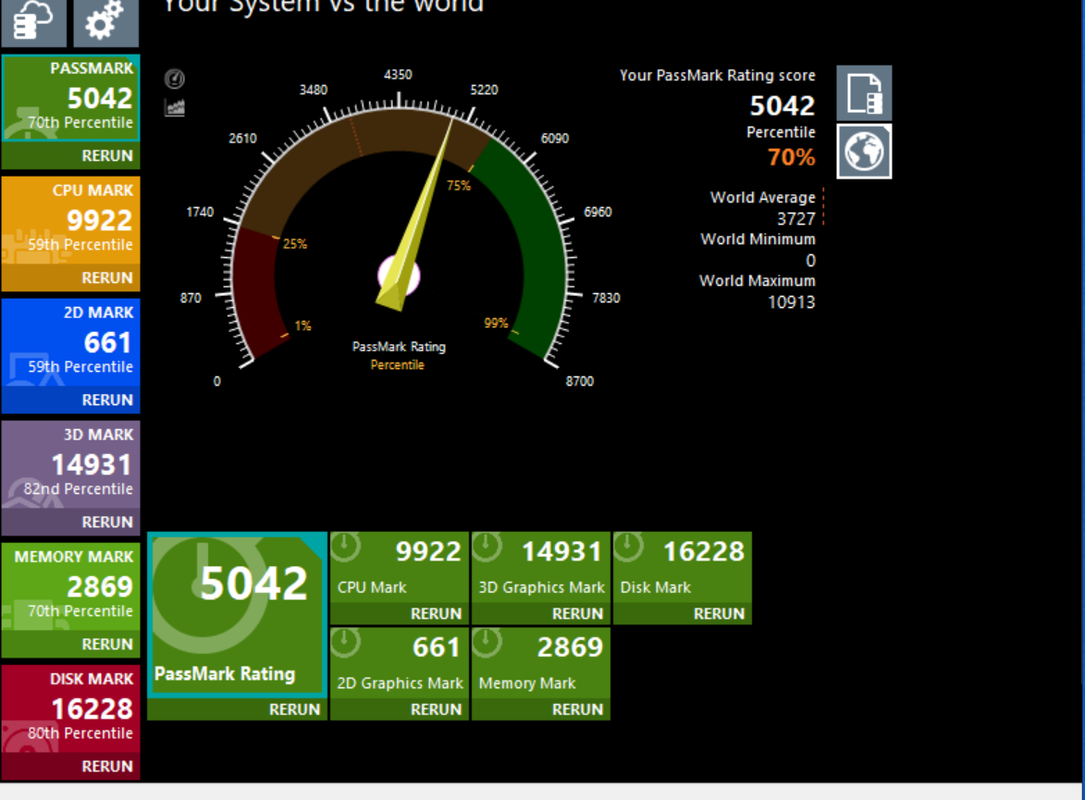Image resolution: width=1085 pixels, height=800 pixels.
Task: Click the power icon on Disk Mark tile
Action: coord(628,547)
